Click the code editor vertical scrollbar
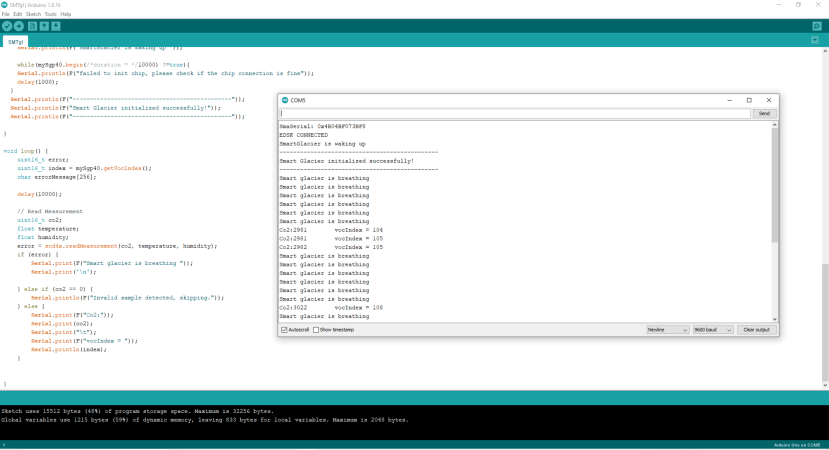Image resolution: width=829 pixels, height=450 pixels. coord(825,323)
